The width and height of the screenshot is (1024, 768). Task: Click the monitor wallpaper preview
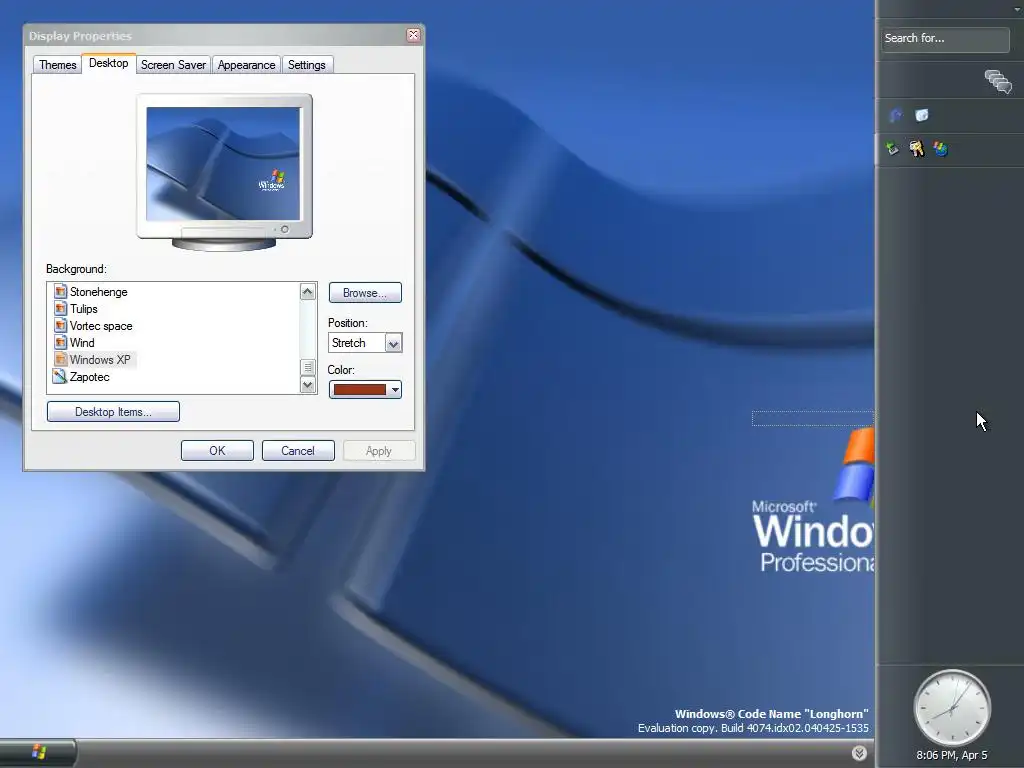(223, 164)
